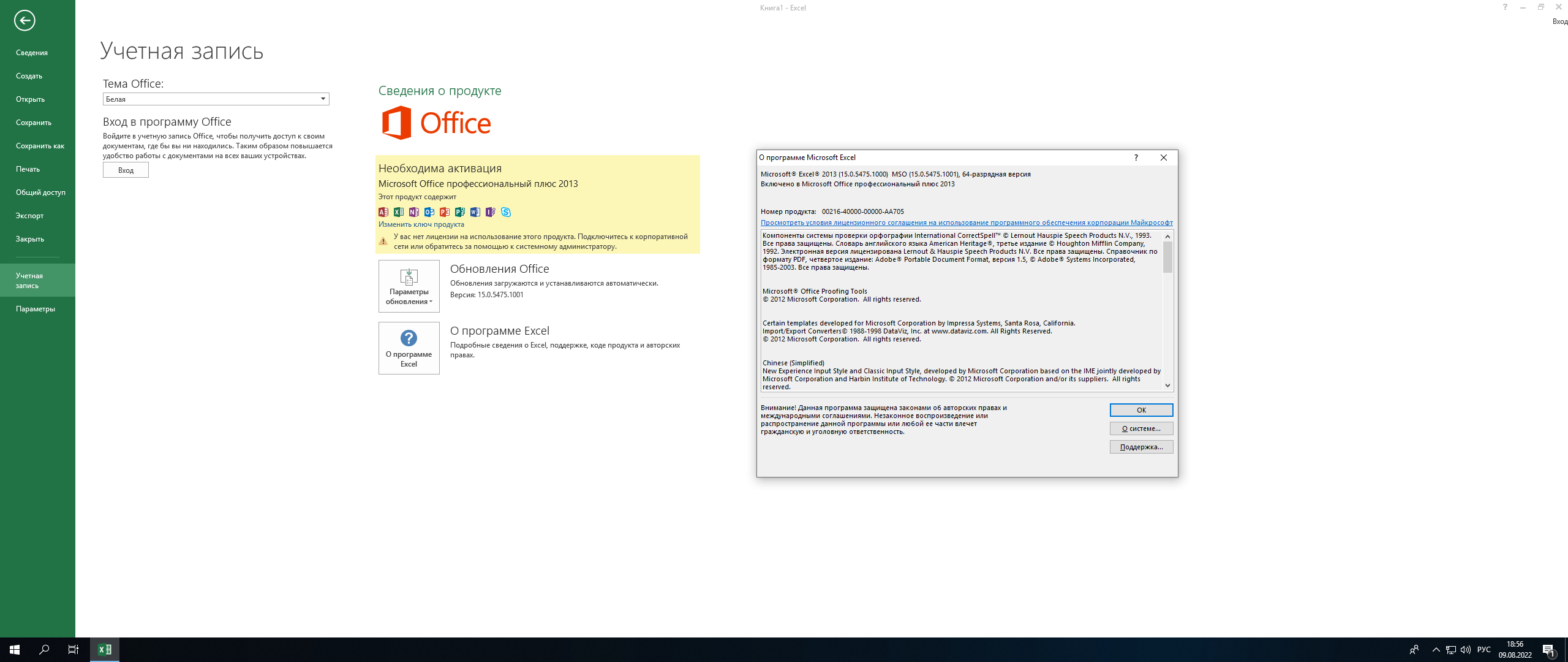Open 'Параметры обновления' dropdown button
1568x662 pixels.
pyautogui.click(x=409, y=286)
